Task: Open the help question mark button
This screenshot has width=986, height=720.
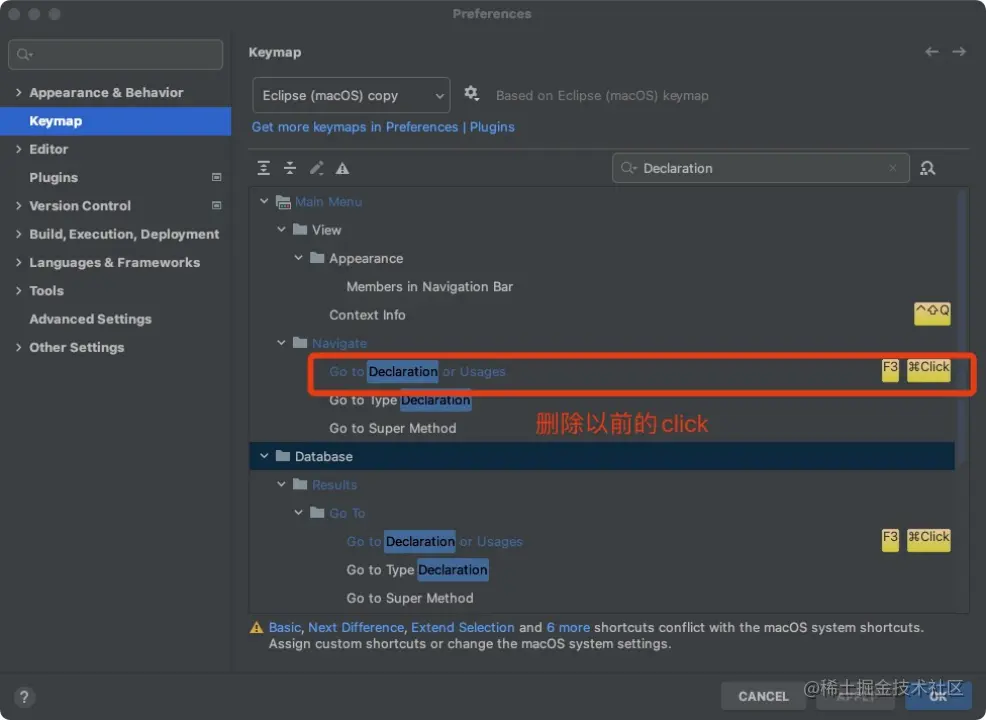Action: [24, 697]
